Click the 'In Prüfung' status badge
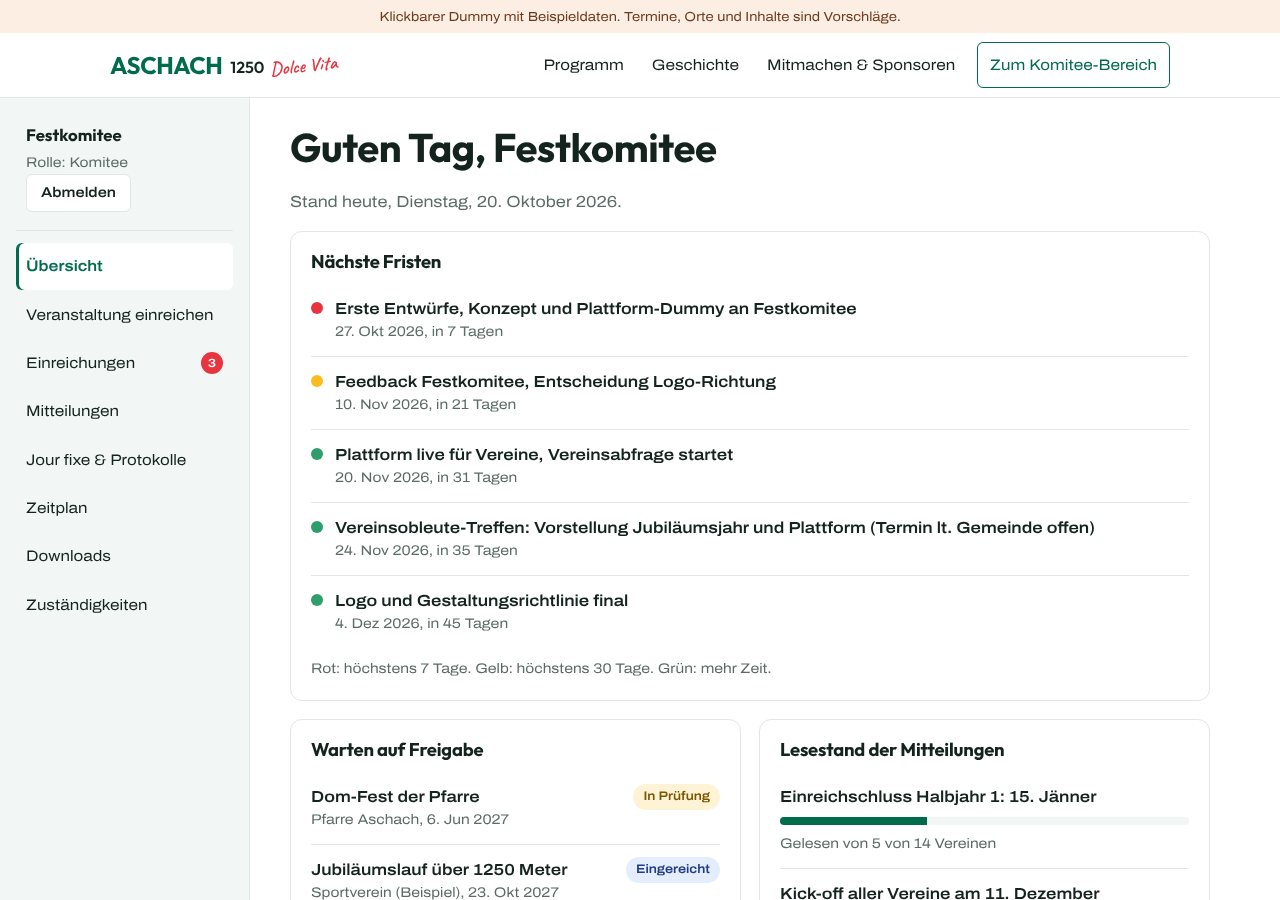 pos(676,796)
